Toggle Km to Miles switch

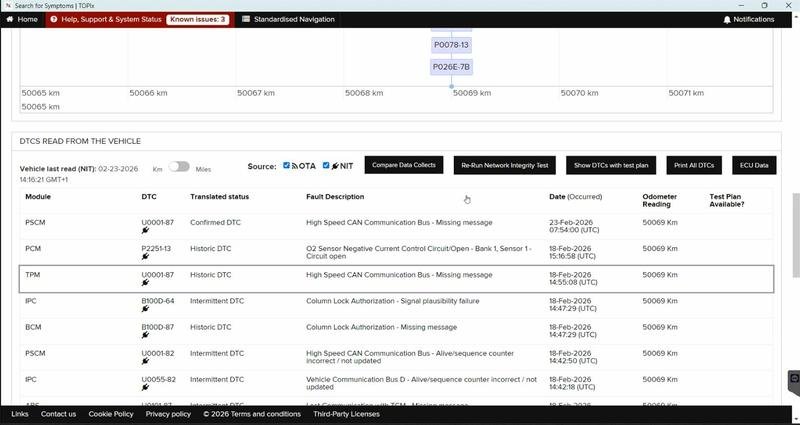click(x=179, y=167)
